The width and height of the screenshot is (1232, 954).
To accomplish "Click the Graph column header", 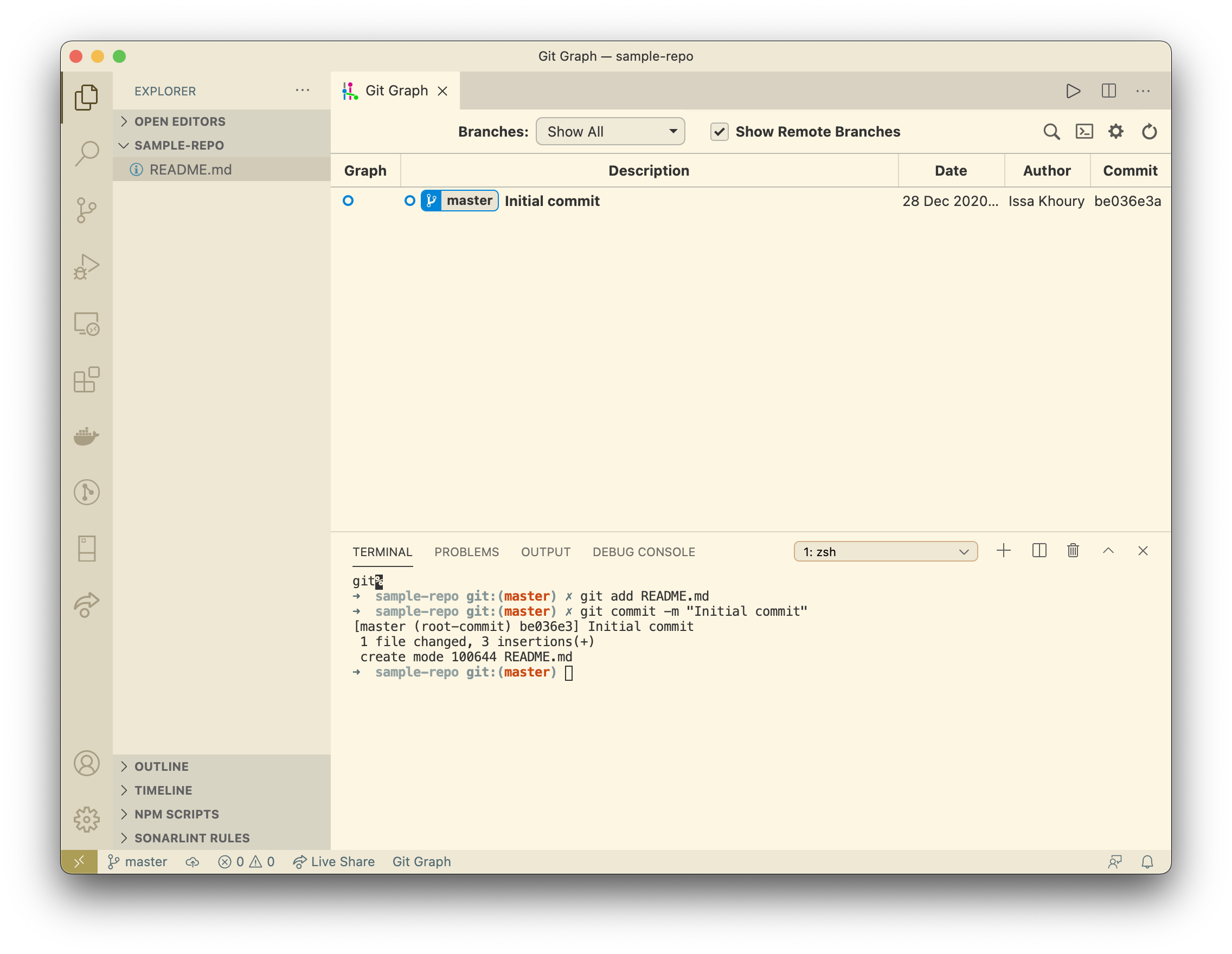I will [365, 170].
